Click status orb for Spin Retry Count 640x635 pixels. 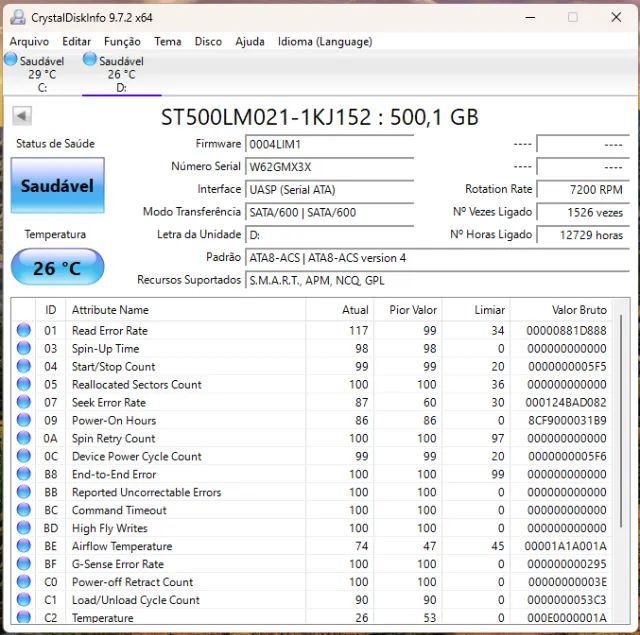coord(24,438)
